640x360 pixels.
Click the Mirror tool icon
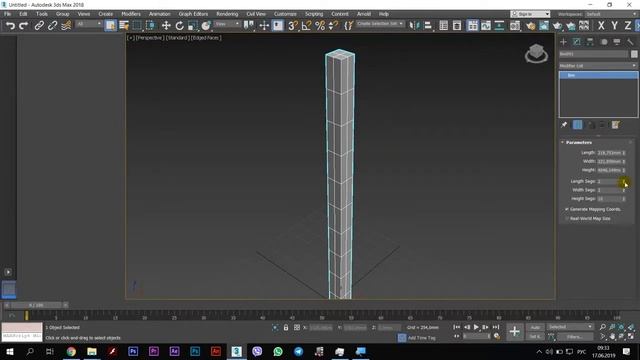414,26
